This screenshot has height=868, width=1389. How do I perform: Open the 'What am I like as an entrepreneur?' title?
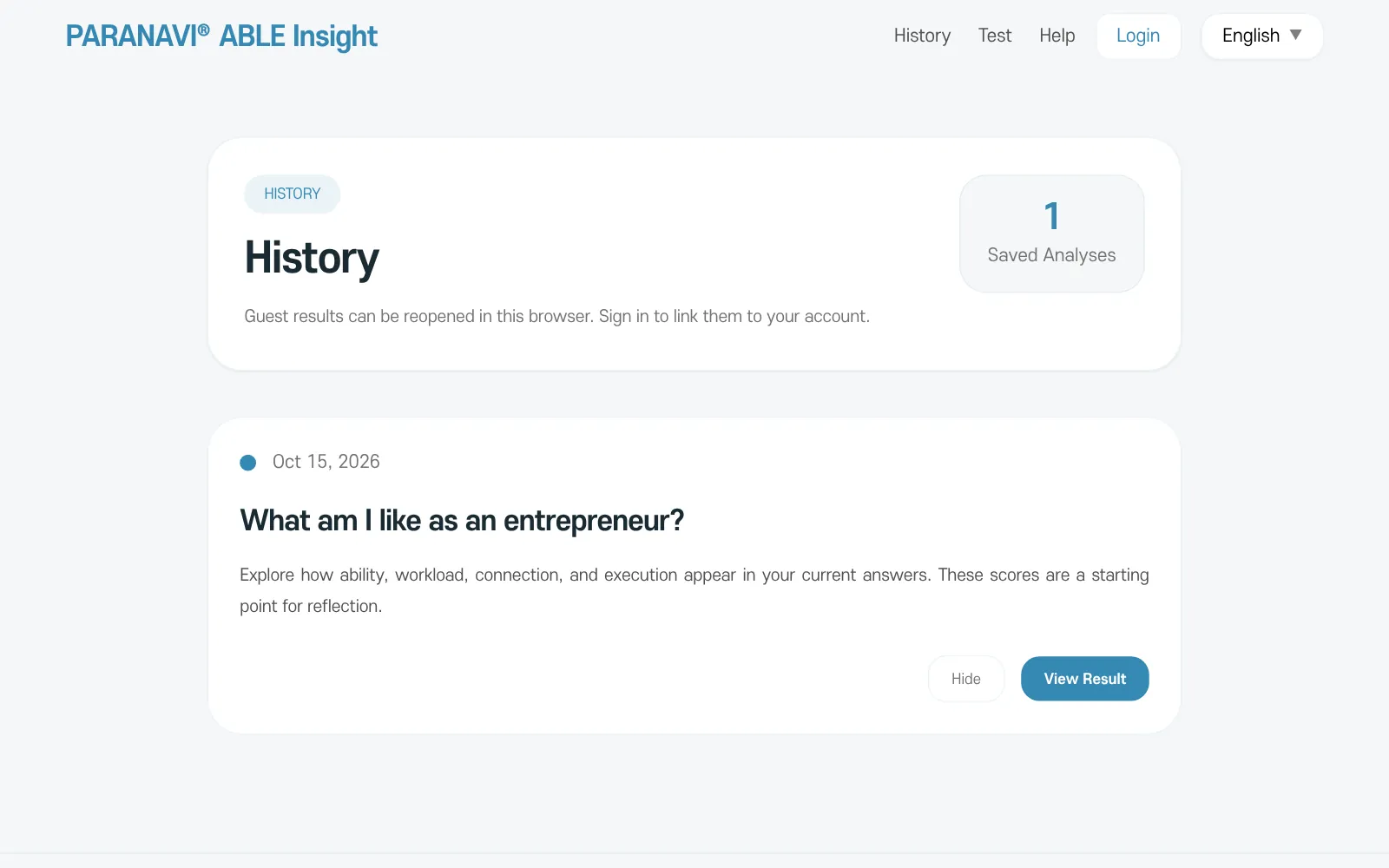click(462, 521)
